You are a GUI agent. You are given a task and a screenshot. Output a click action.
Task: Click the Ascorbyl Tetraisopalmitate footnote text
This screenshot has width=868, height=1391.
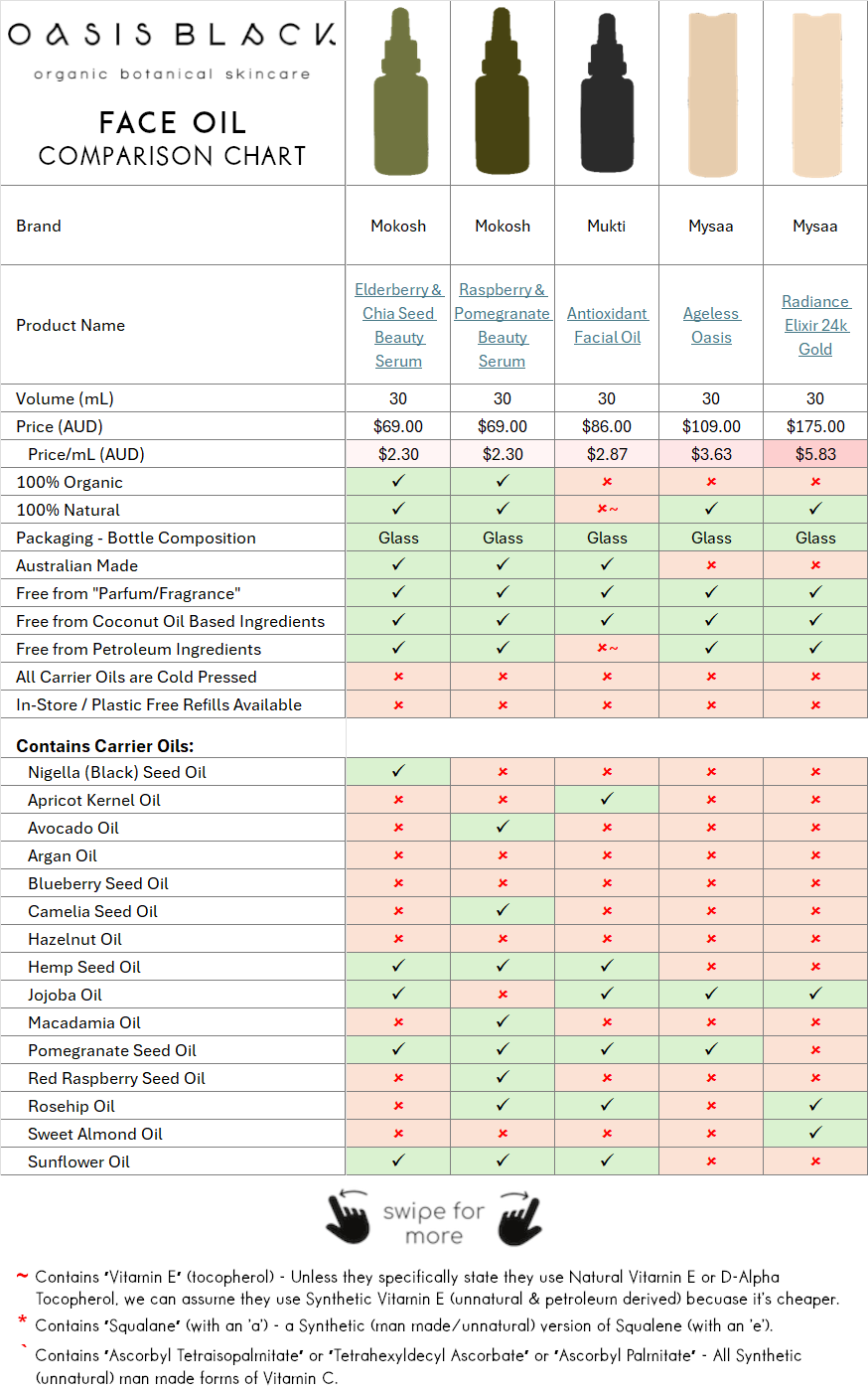click(x=418, y=1366)
